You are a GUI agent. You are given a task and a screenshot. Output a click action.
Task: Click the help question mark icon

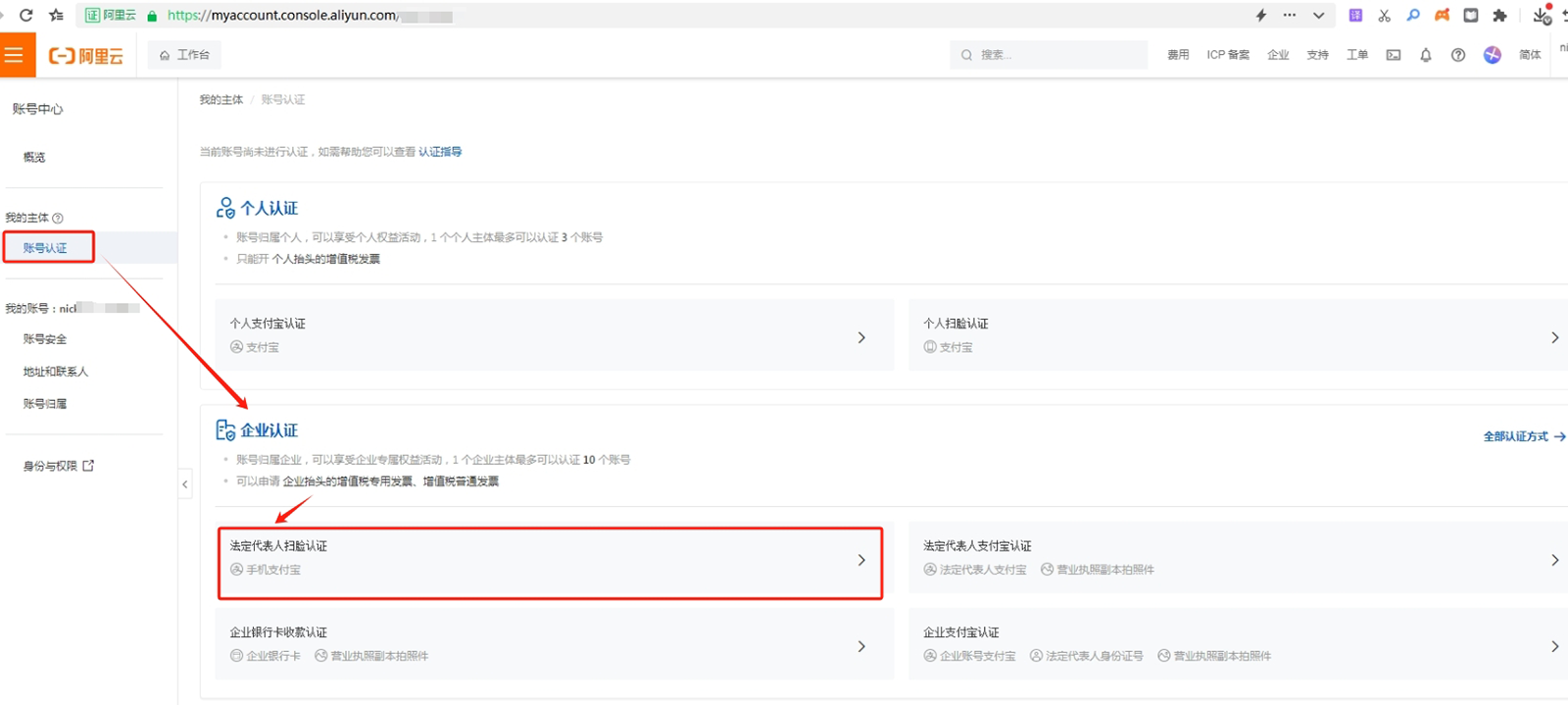1458,55
